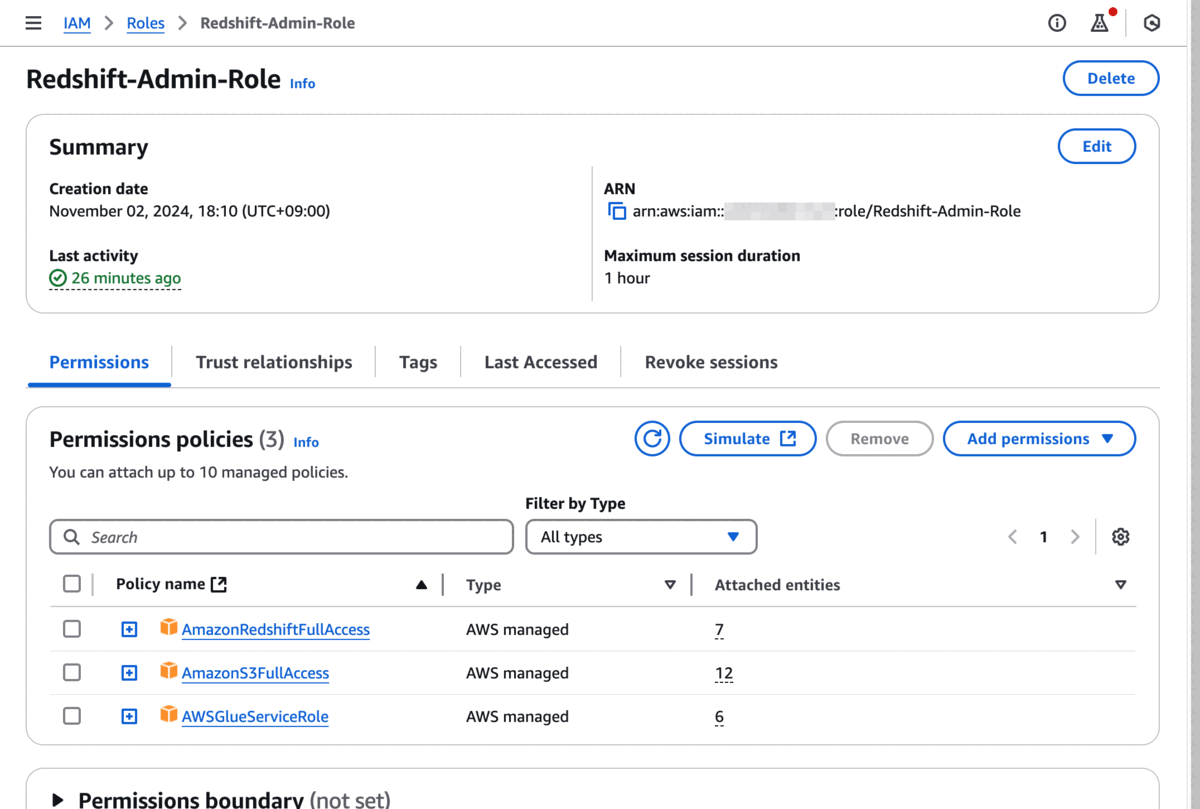1200x809 pixels.
Task: Select the AmazonRedshiftFullAccess policy checkbox
Action: tap(72, 629)
